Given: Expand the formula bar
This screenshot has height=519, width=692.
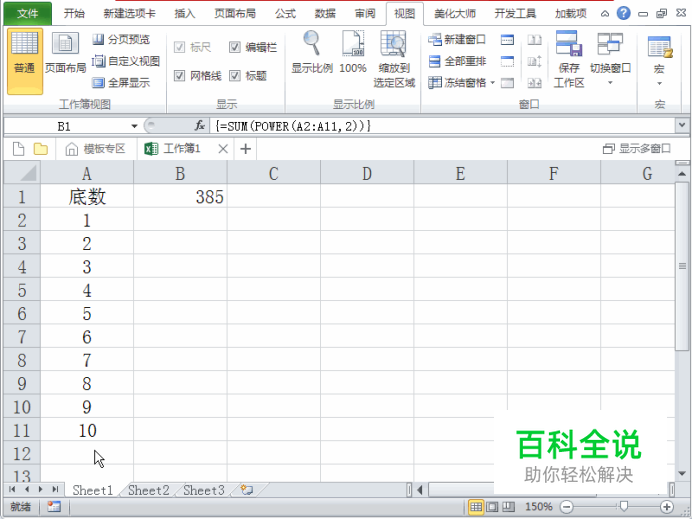Looking at the screenshot, I should pyautogui.click(x=682, y=125).
